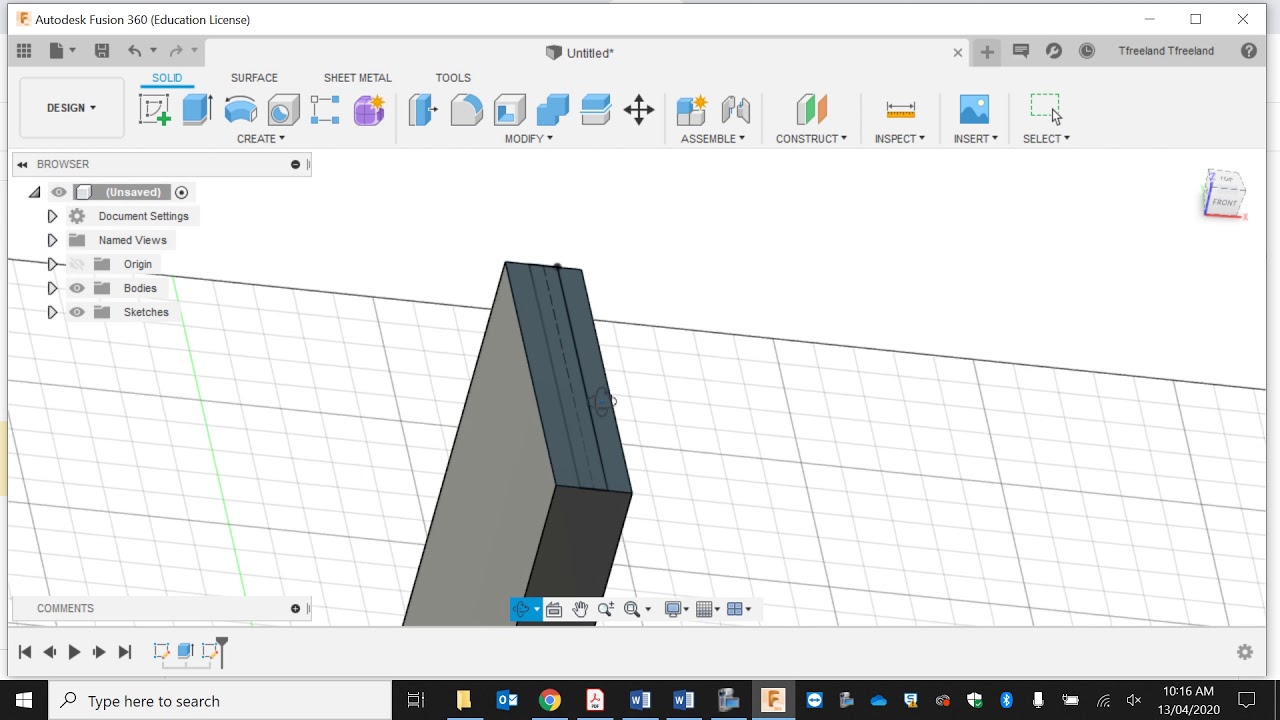Open the INSPECT dropdown menu
Screen dimensions: 1280x720
point(900,139)
